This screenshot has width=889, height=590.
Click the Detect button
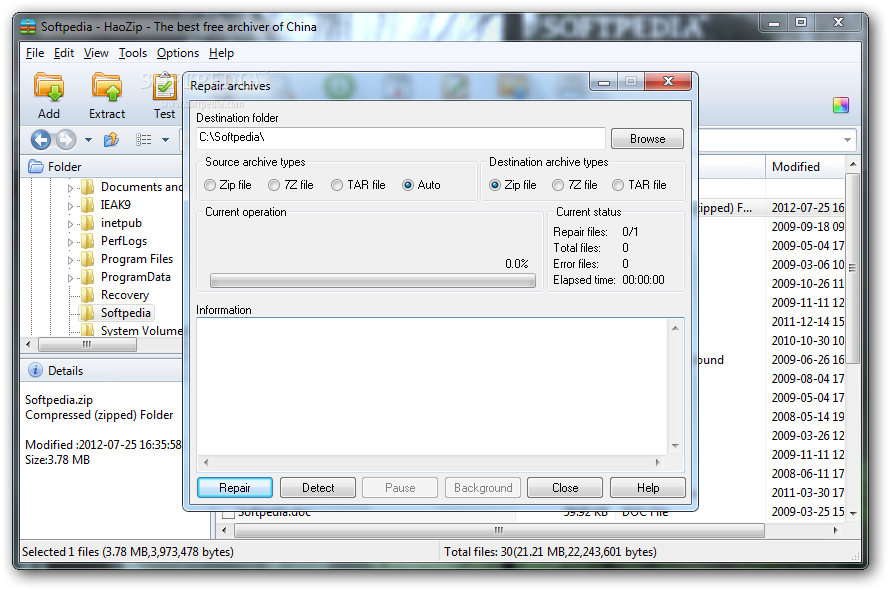click(x=318, y=487)
